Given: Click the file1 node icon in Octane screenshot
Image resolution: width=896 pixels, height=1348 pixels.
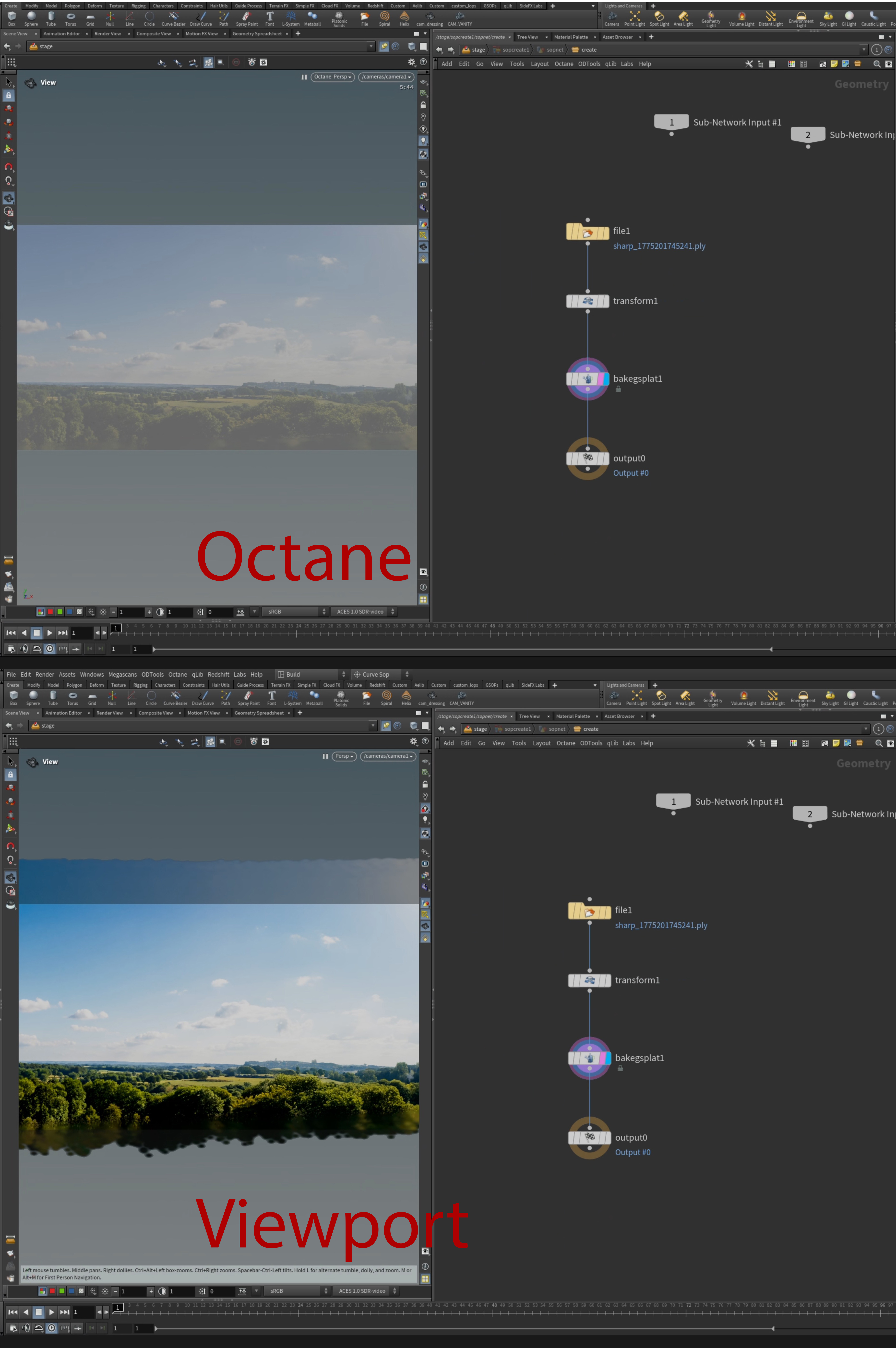Looking at the screenshot, I should coord(587,232).
